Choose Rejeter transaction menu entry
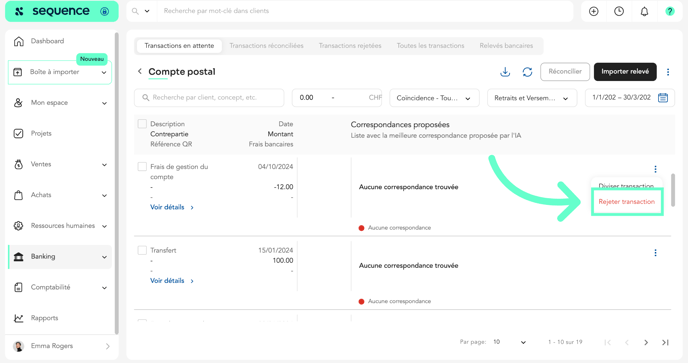 click(x=627, y=201)
